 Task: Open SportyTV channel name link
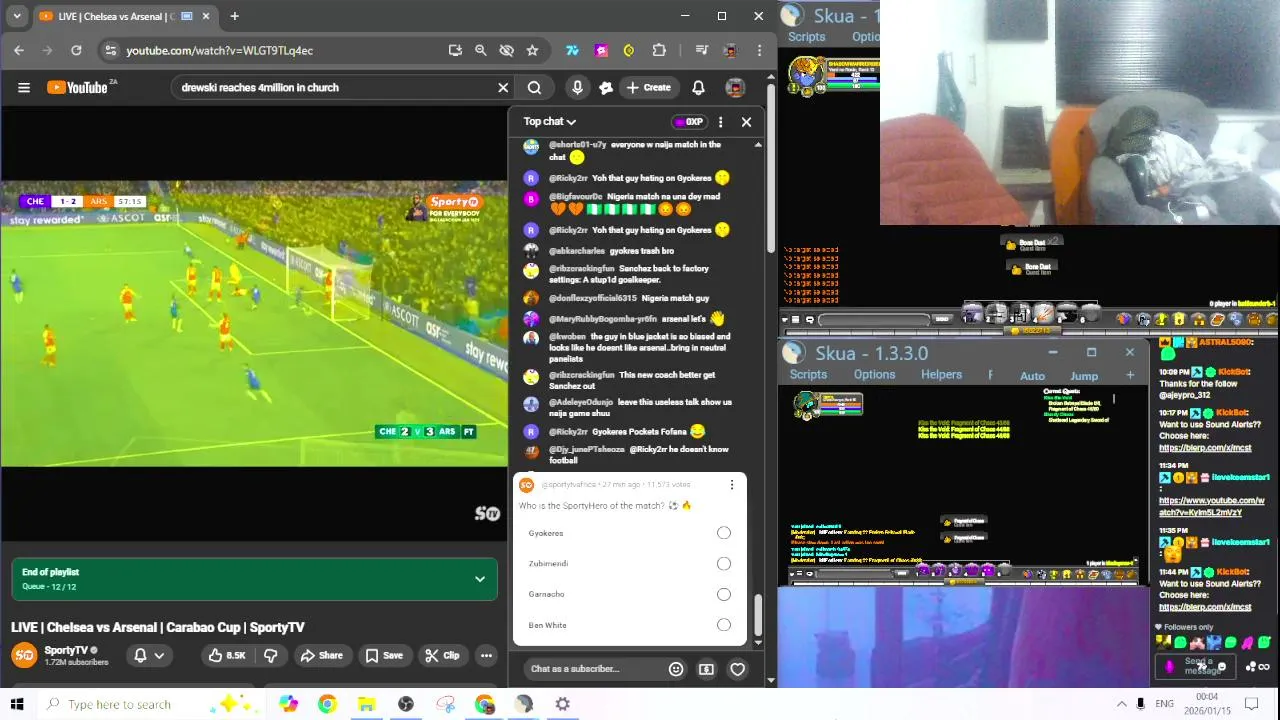pos(66,650)
